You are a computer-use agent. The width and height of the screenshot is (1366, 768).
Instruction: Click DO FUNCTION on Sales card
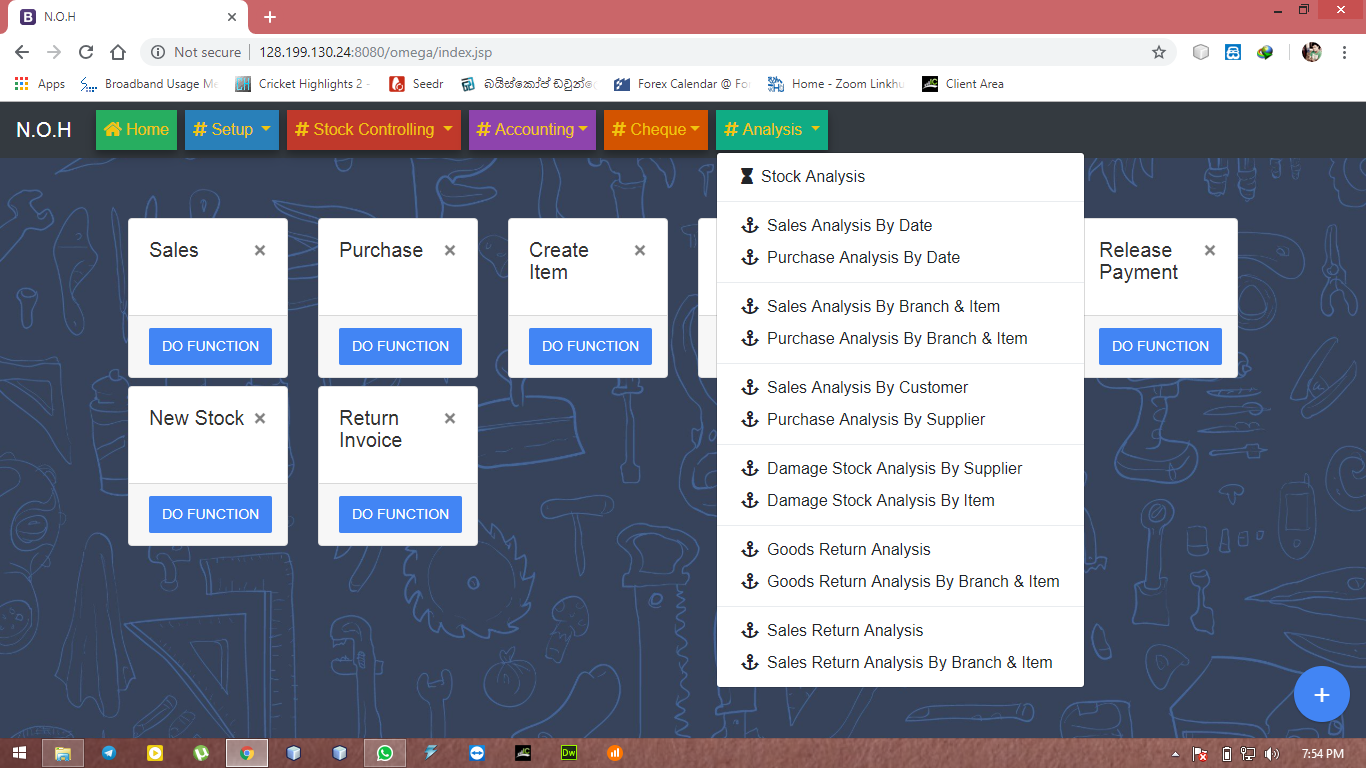point(210,346)
